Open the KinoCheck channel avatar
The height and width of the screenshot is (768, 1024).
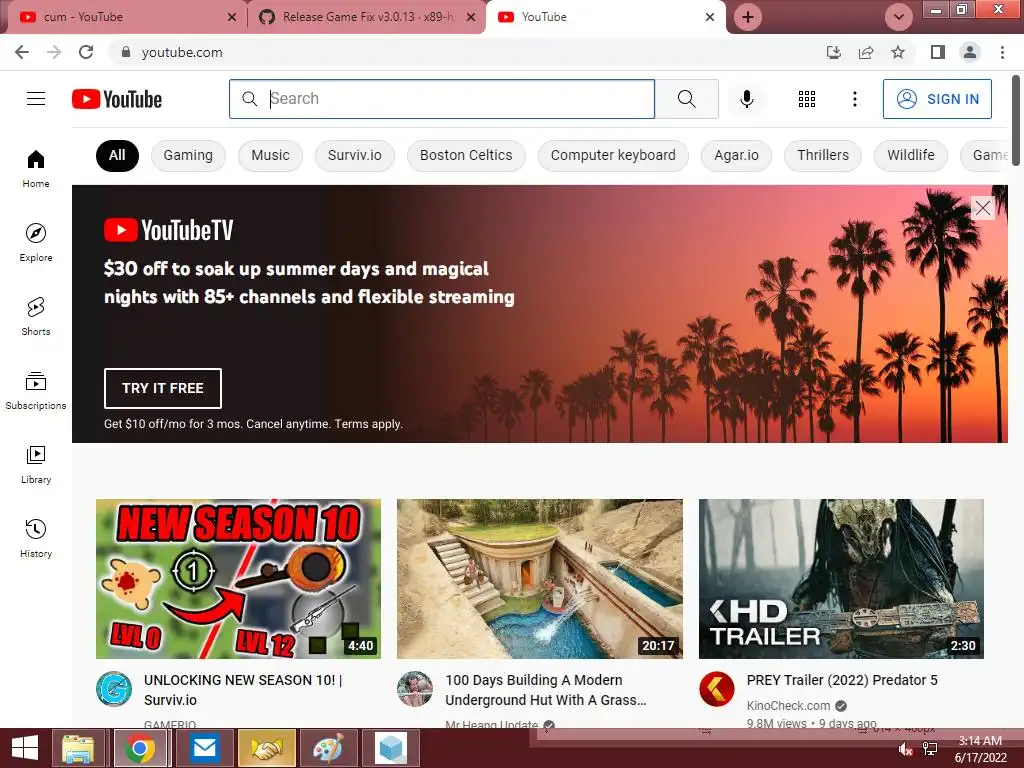[716, 689]
